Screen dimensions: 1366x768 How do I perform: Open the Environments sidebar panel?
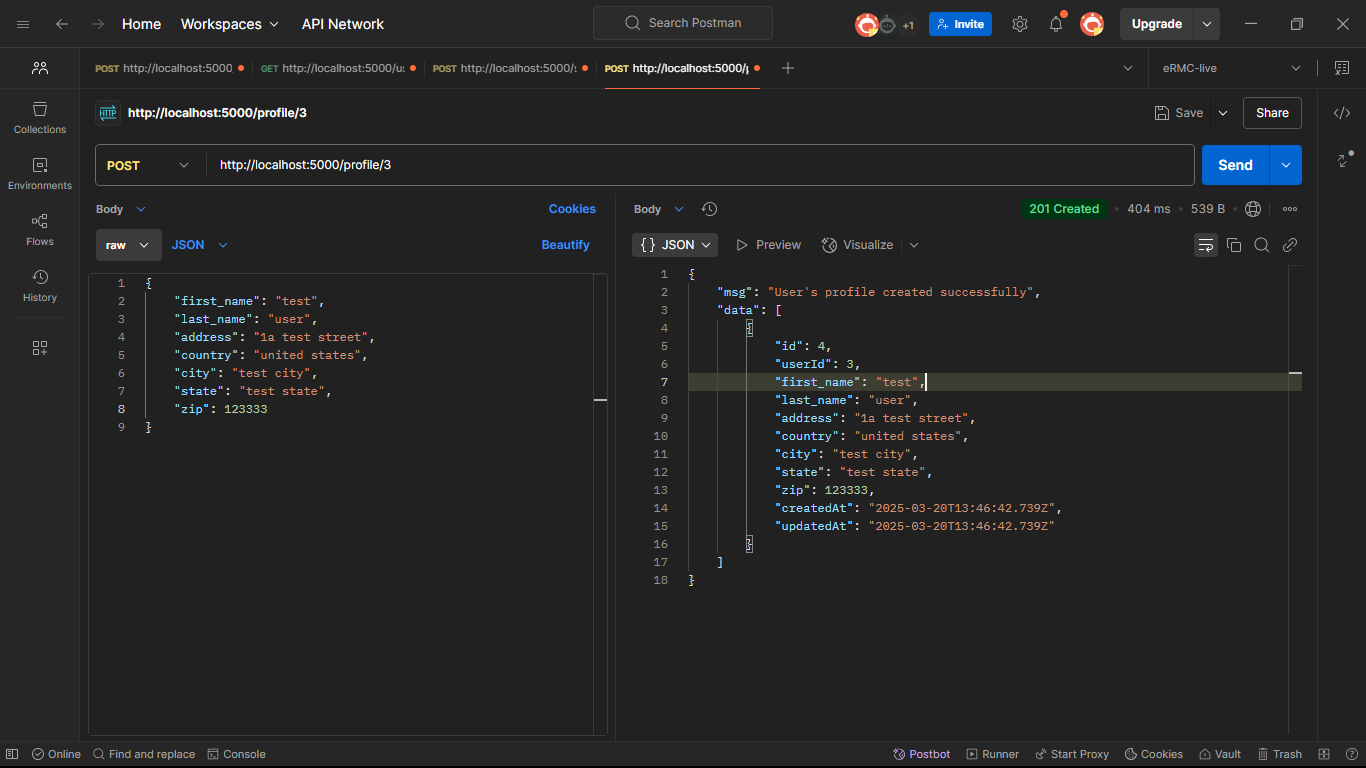40,173
